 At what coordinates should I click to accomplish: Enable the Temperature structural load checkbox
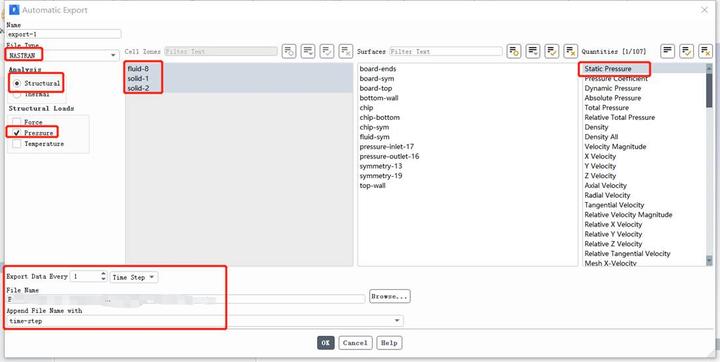[17, 144]
